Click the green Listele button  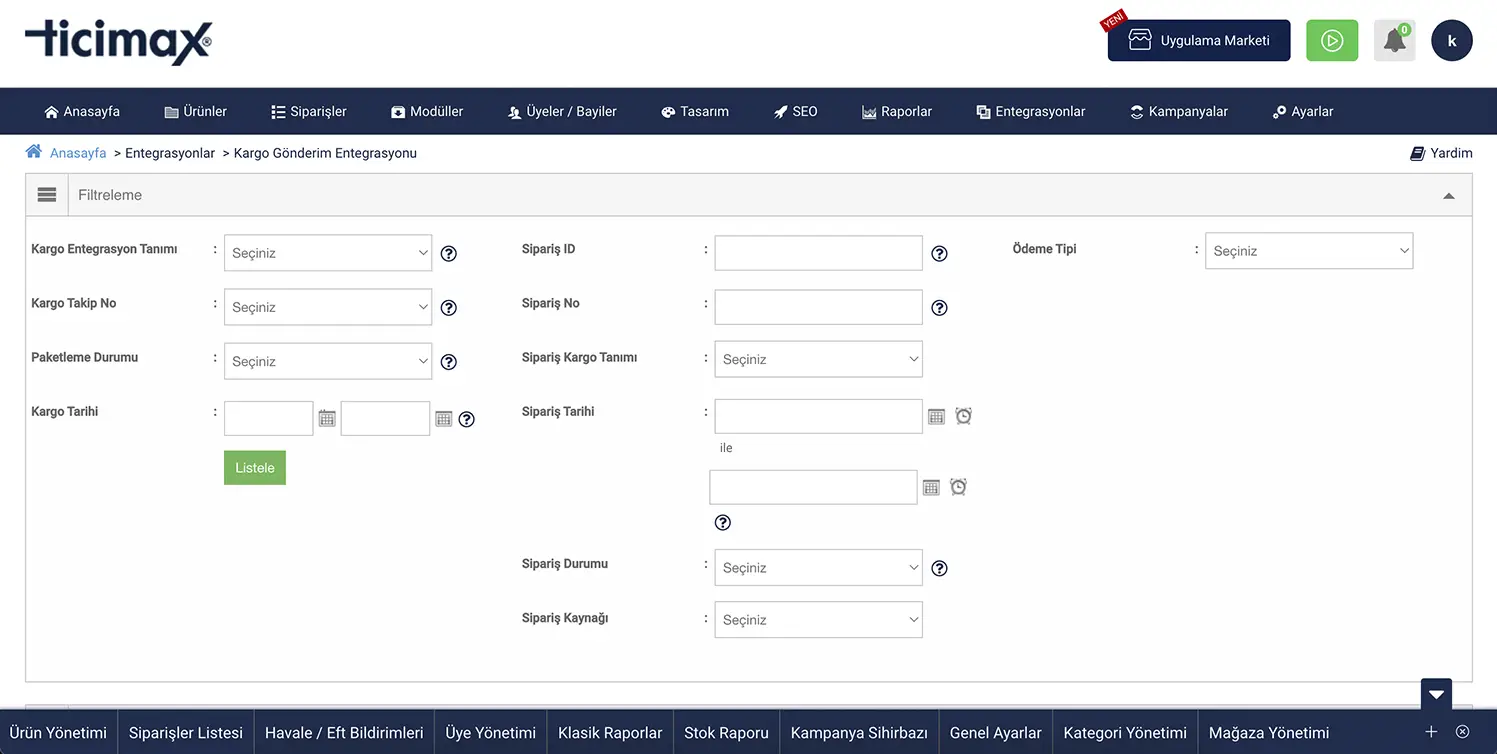(255, 468)
